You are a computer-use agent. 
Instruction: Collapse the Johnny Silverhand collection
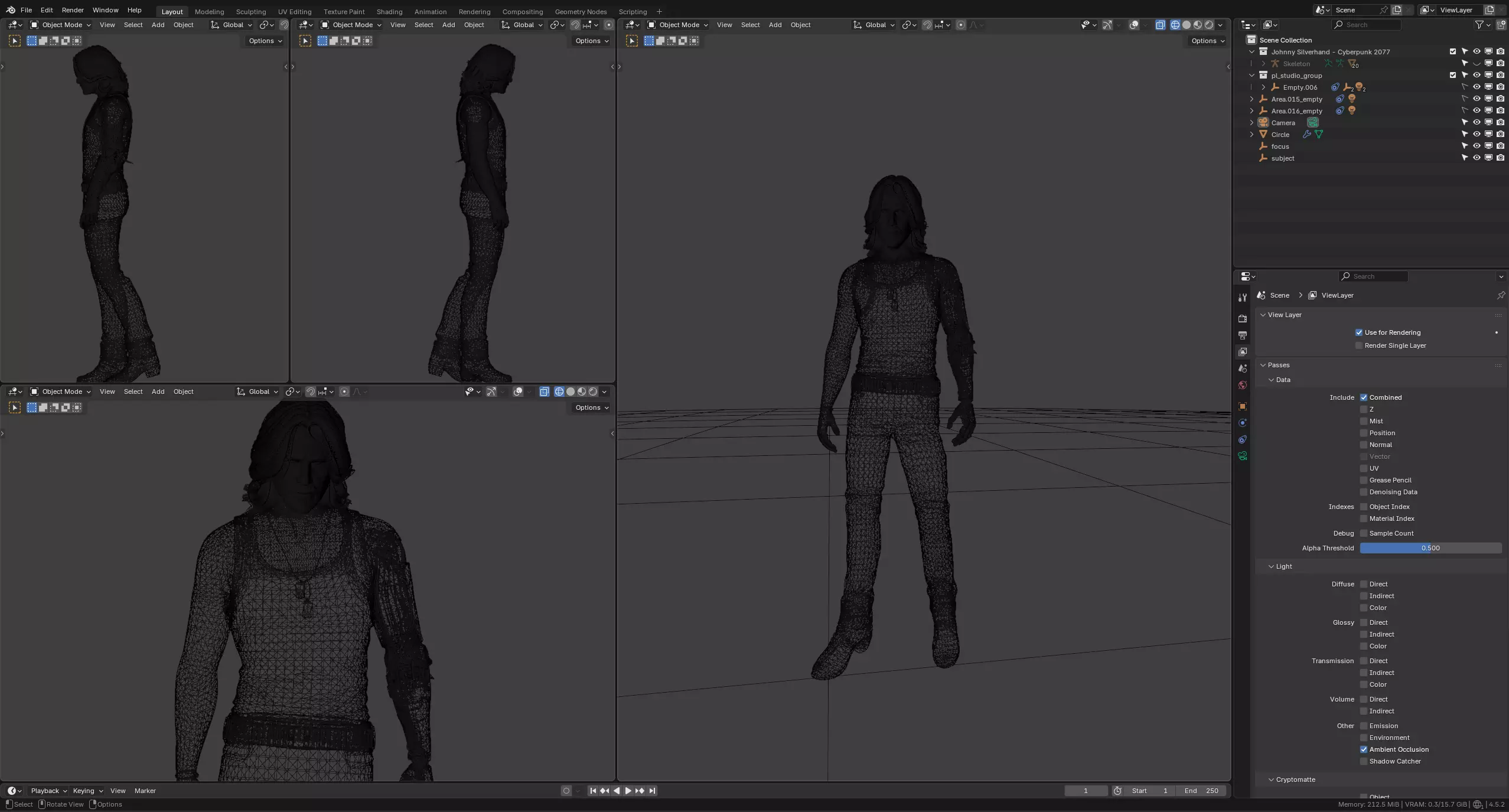(1251, 52)
